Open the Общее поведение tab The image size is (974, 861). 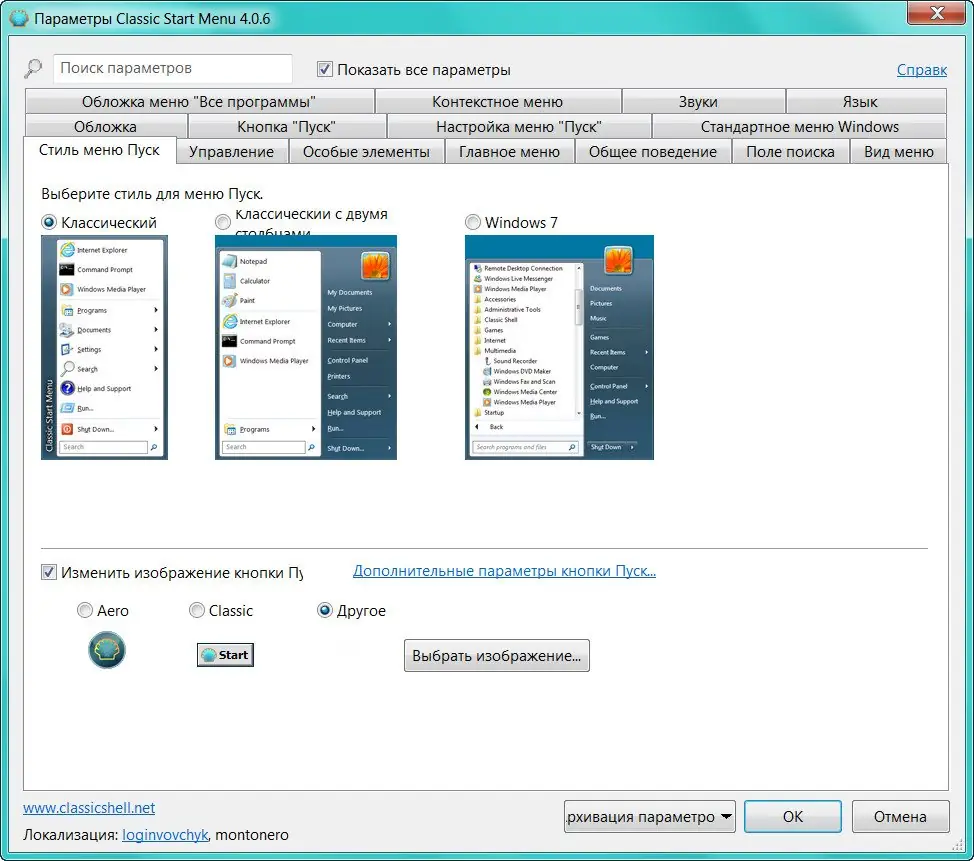point(653,152)
